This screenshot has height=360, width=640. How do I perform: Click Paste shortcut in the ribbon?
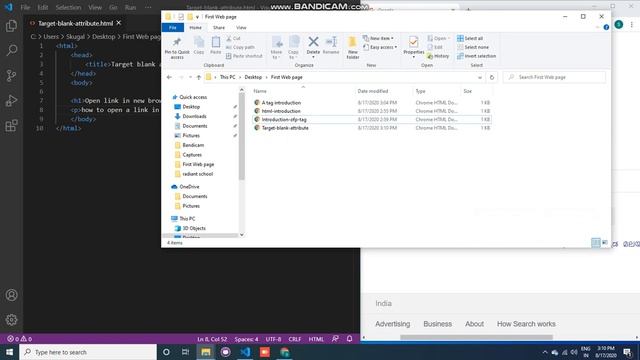pos(244,56)
